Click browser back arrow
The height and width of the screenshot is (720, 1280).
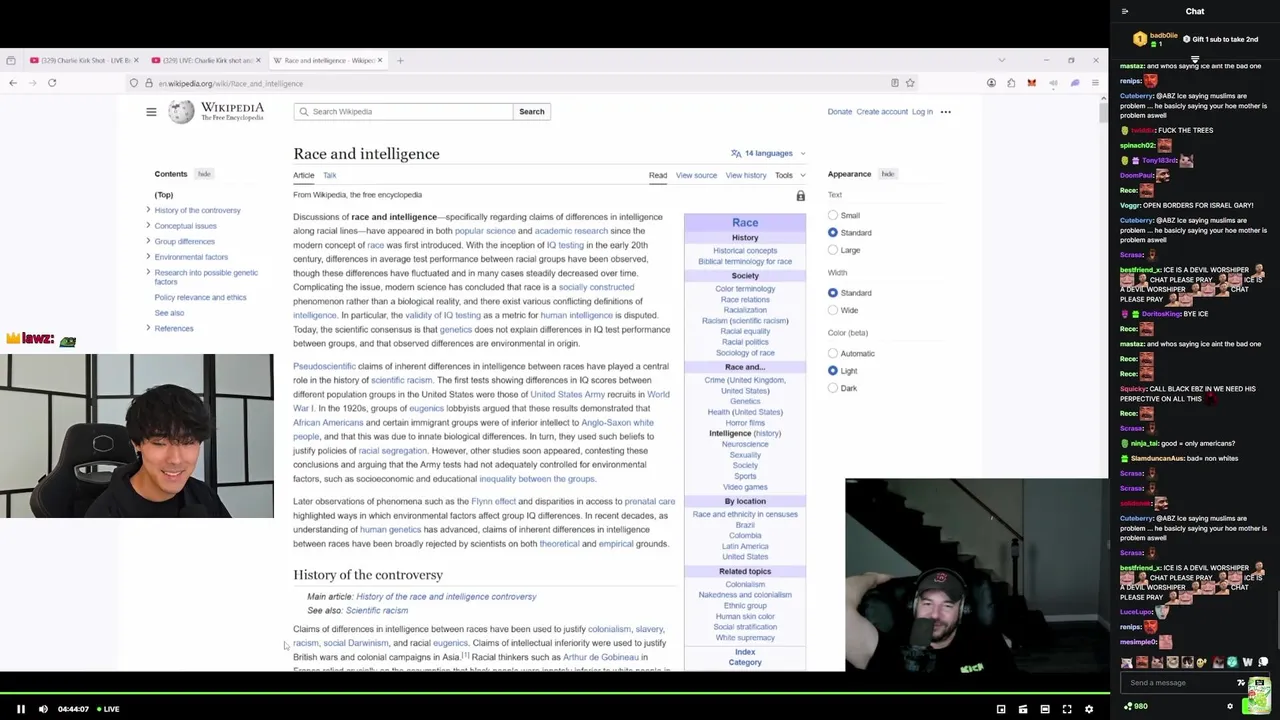point(13,83)
